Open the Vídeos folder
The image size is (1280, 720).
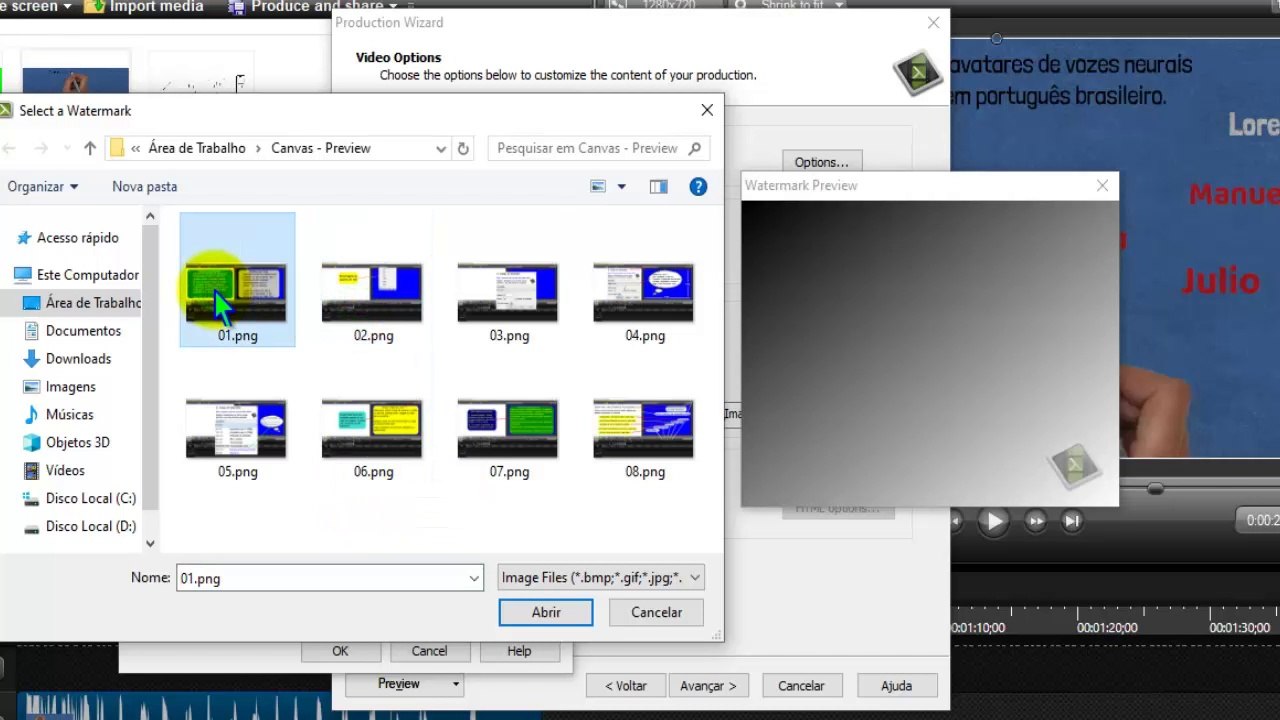pyautogui.click(x=54, y=471)
